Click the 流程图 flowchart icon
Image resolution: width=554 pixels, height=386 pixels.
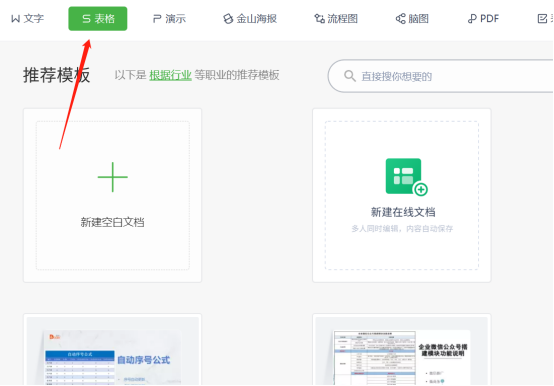320,19
